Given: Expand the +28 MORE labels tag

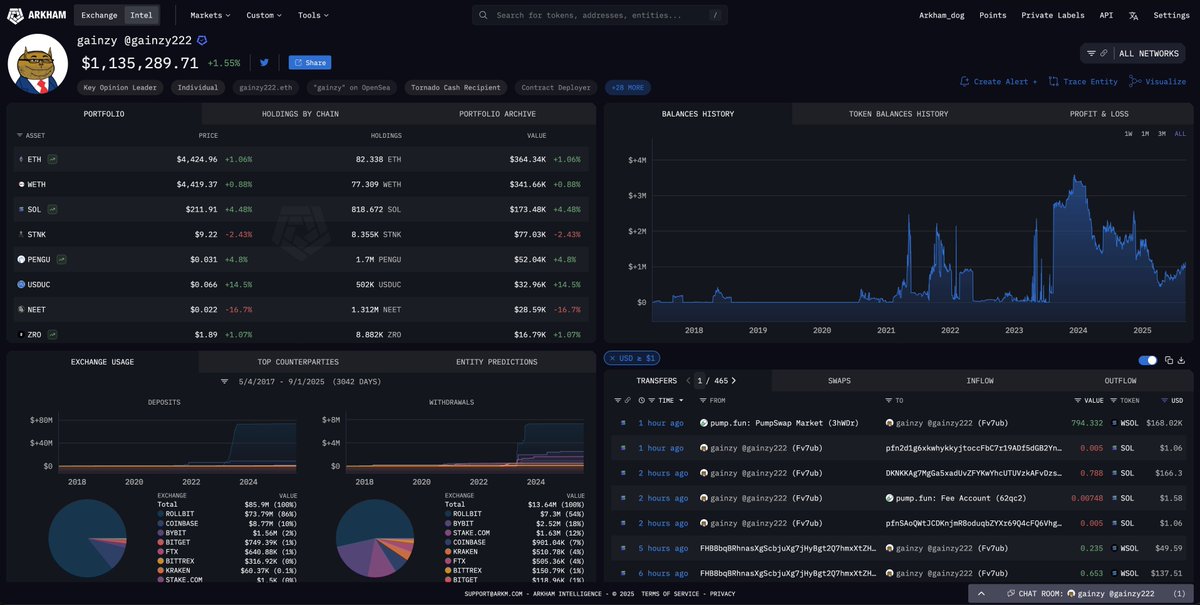Looking at the screenshot, I should (x=628, y=87).
